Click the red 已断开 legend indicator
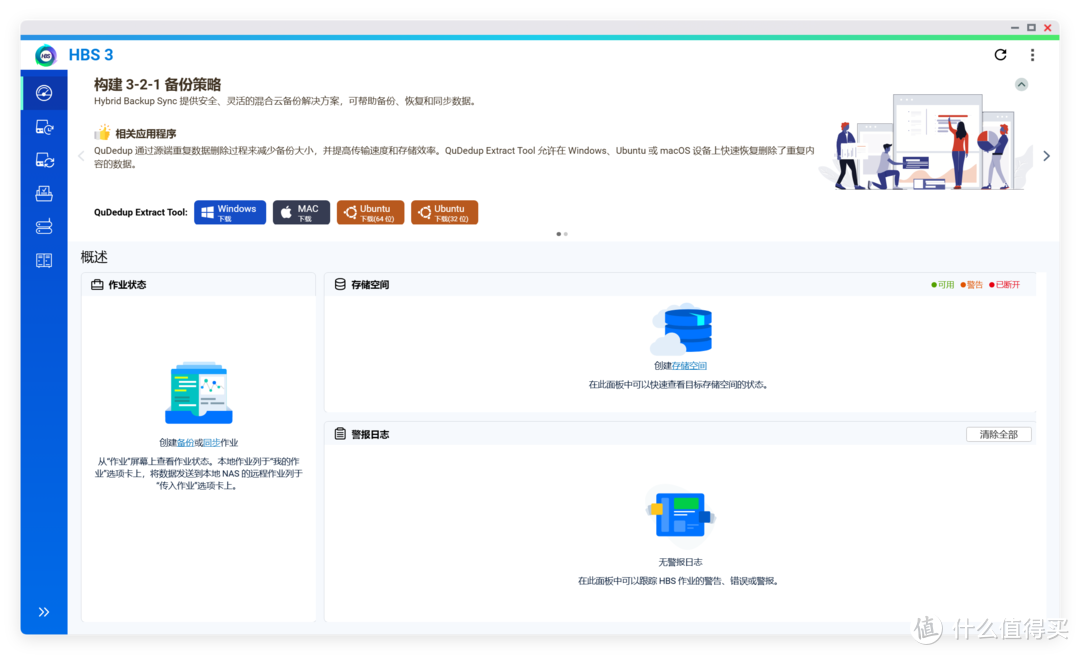 click(1004, 284)
